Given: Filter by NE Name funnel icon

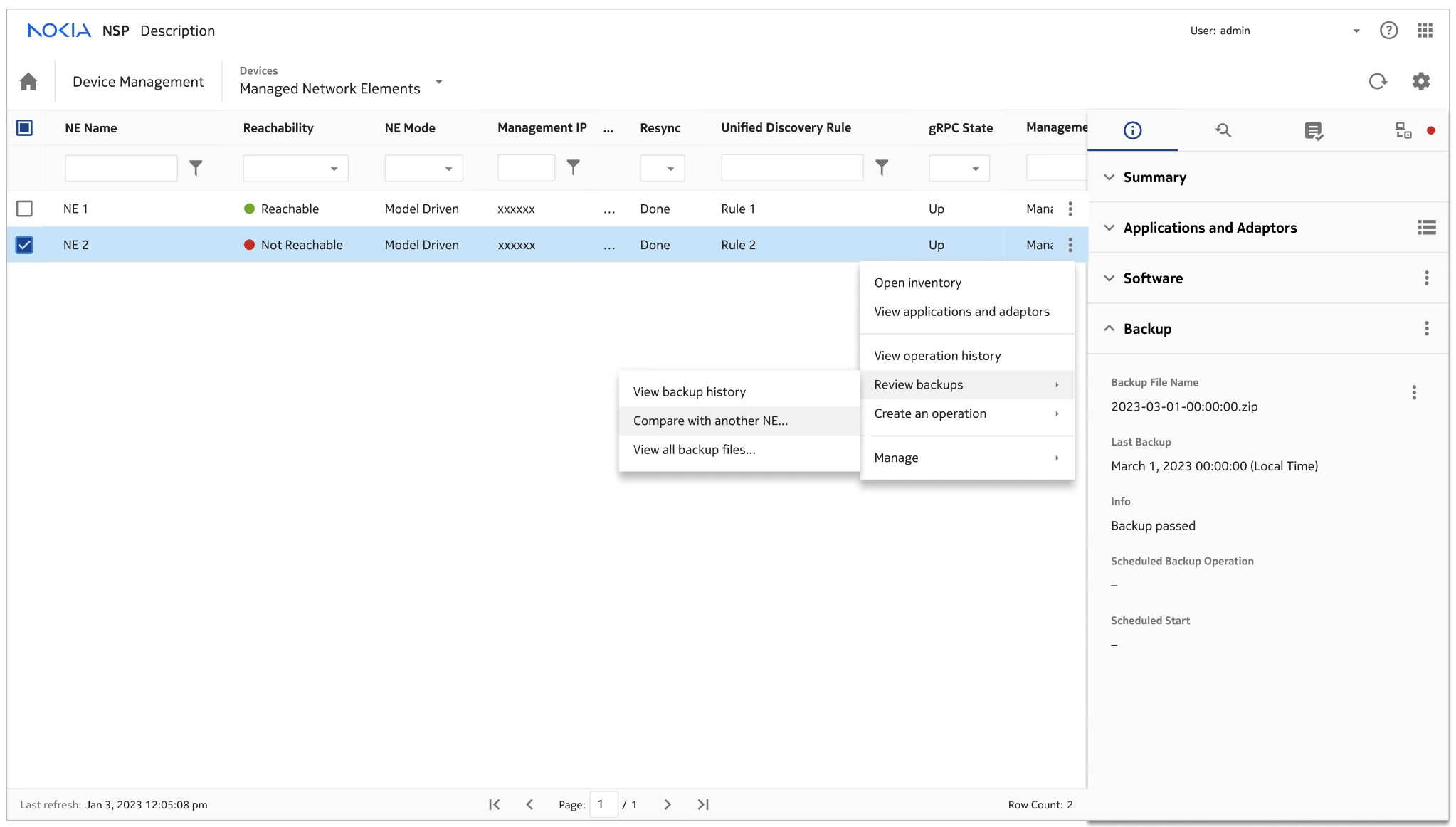Looking at the screenshot, I should point(196,168).
